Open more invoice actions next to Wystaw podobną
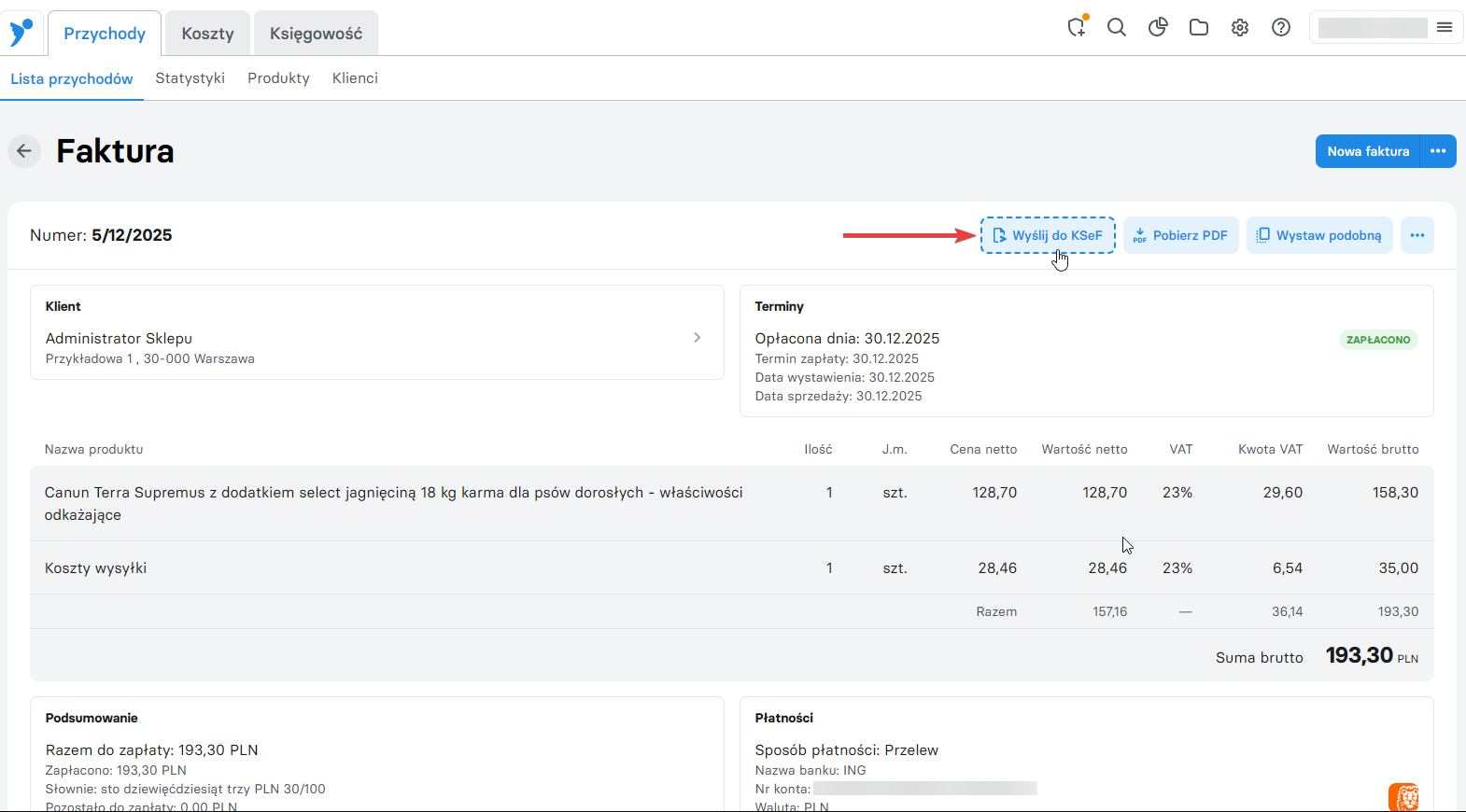 [1417, 235]
